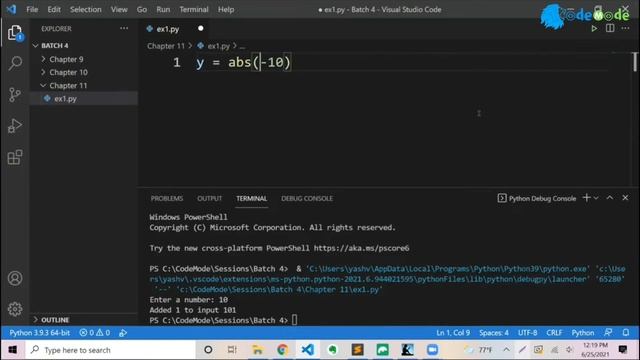Open the feedback icon in status bar

[608, 333]
